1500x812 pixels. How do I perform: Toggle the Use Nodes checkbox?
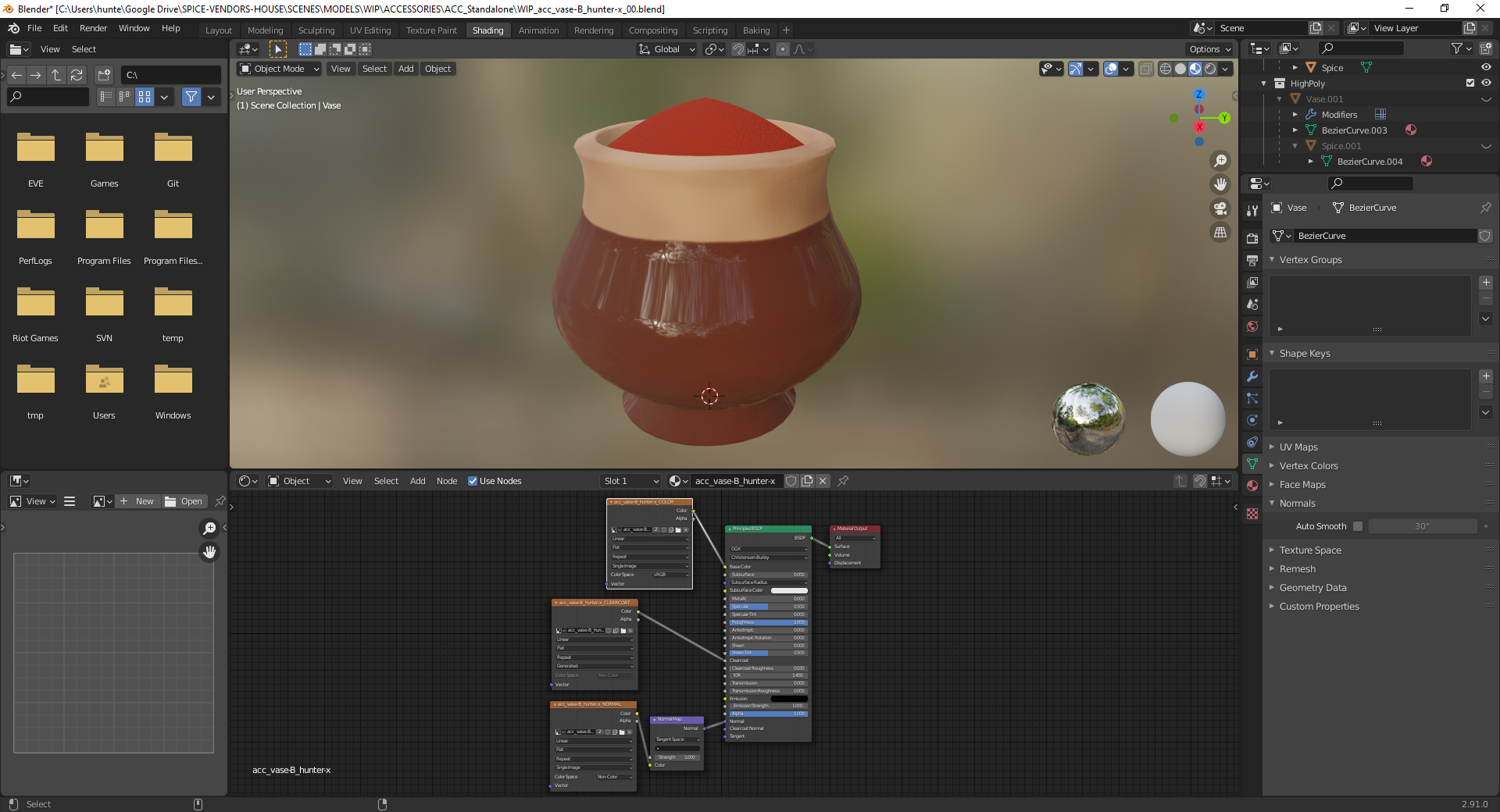pos(473,481)
